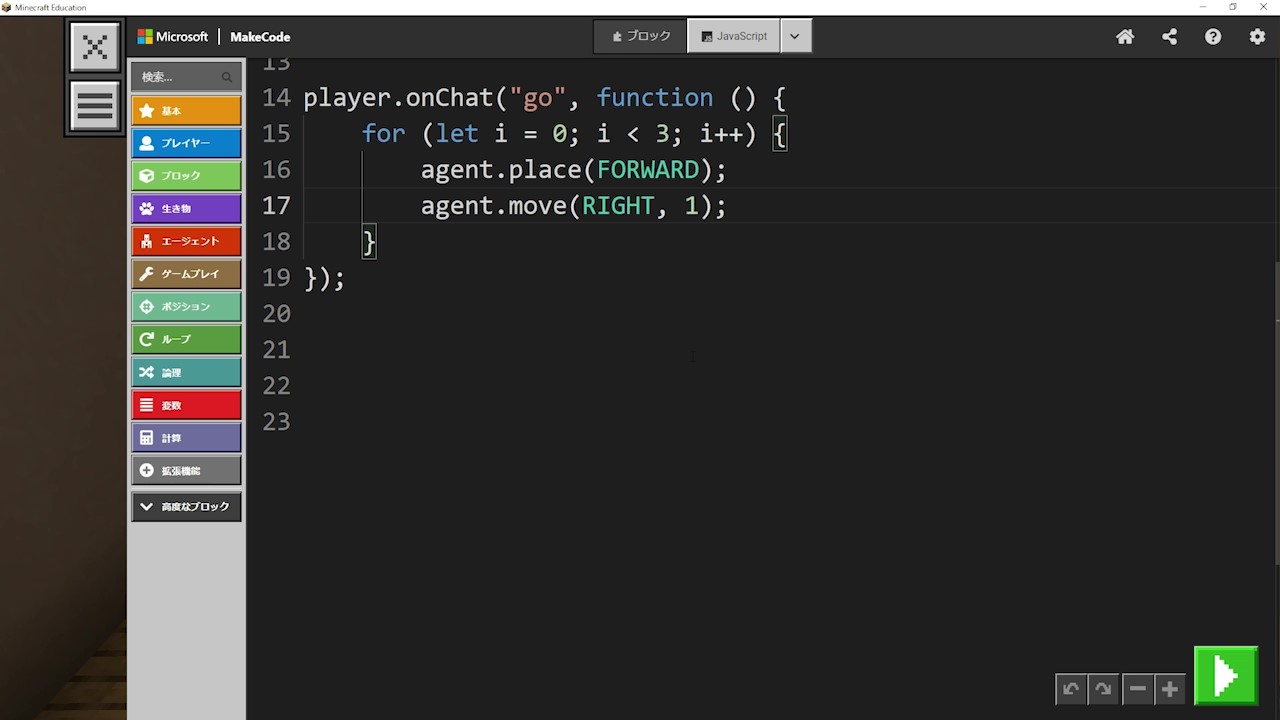Open the ループ block category
The height and width of the screenshot is (720, 1280).
click(186, 339)
